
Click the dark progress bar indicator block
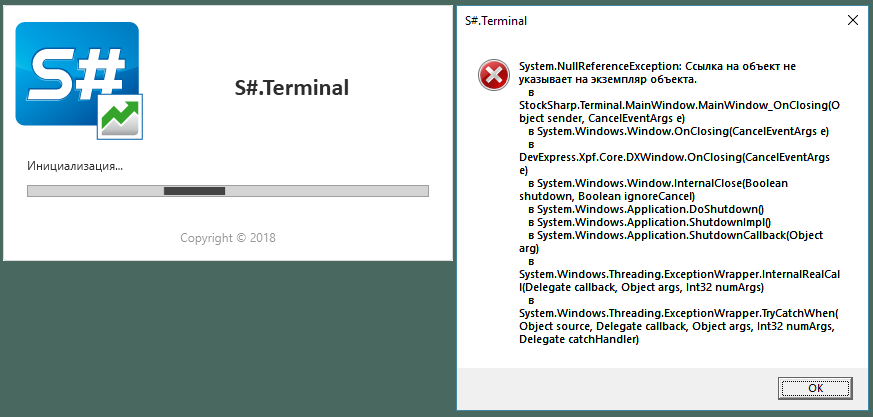194,191
